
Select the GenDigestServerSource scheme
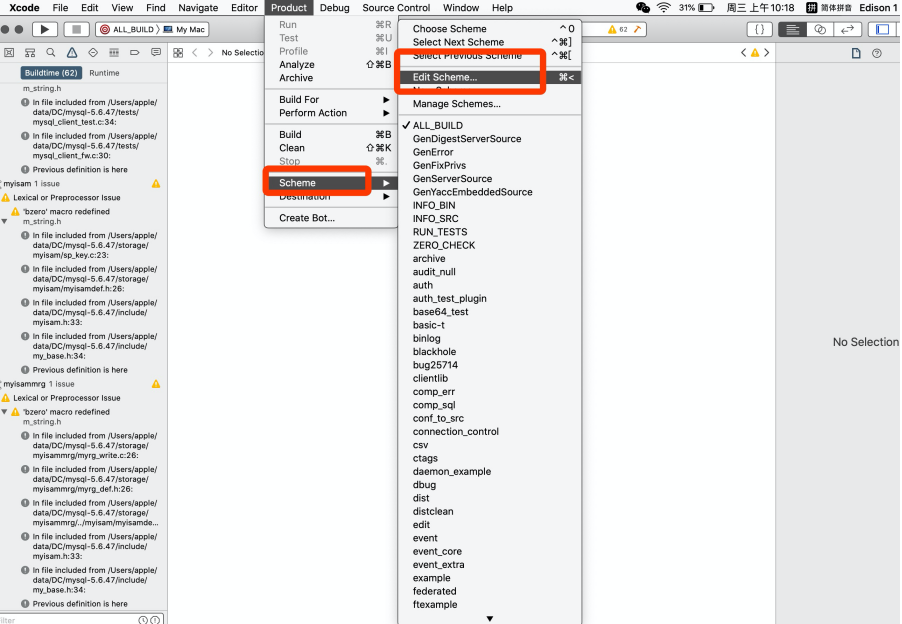pyautogui.click(x=490, y=139)
